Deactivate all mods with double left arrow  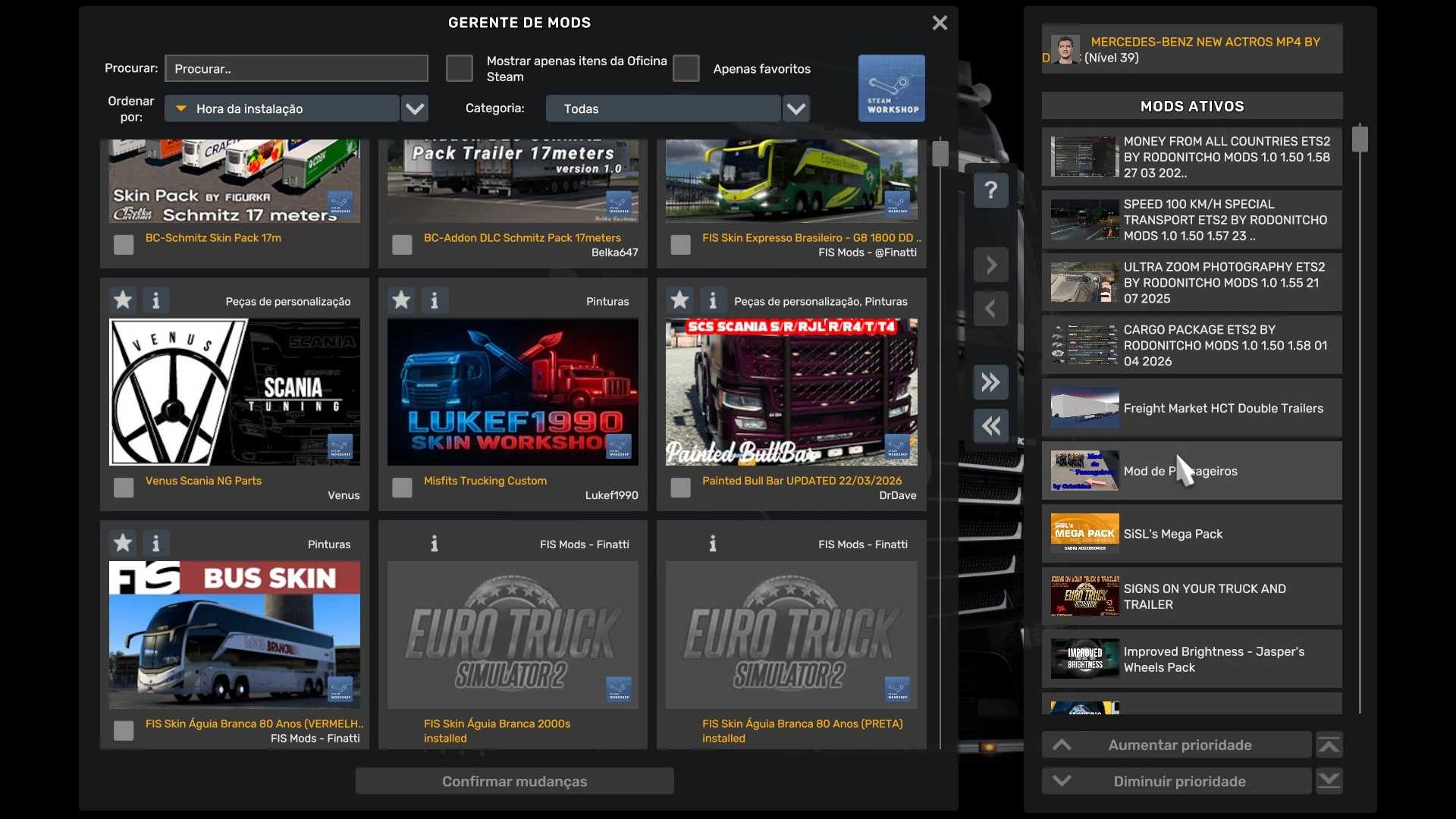tap(991, 425)
